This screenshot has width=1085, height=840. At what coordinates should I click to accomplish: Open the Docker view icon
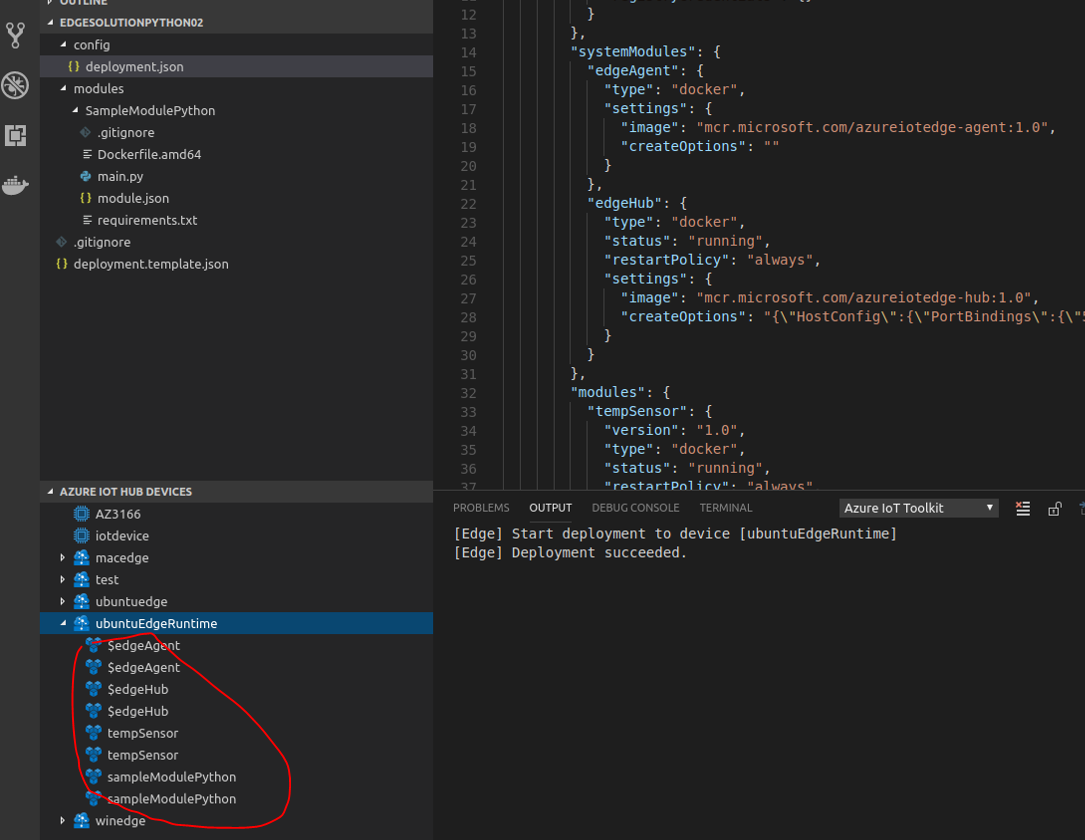click(15, 185)
